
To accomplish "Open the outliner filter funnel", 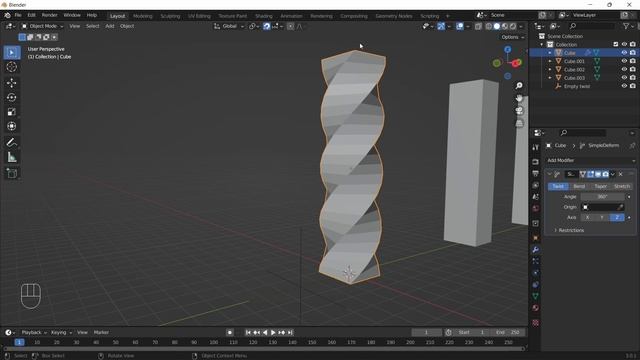I will click(x=626, y=26).
